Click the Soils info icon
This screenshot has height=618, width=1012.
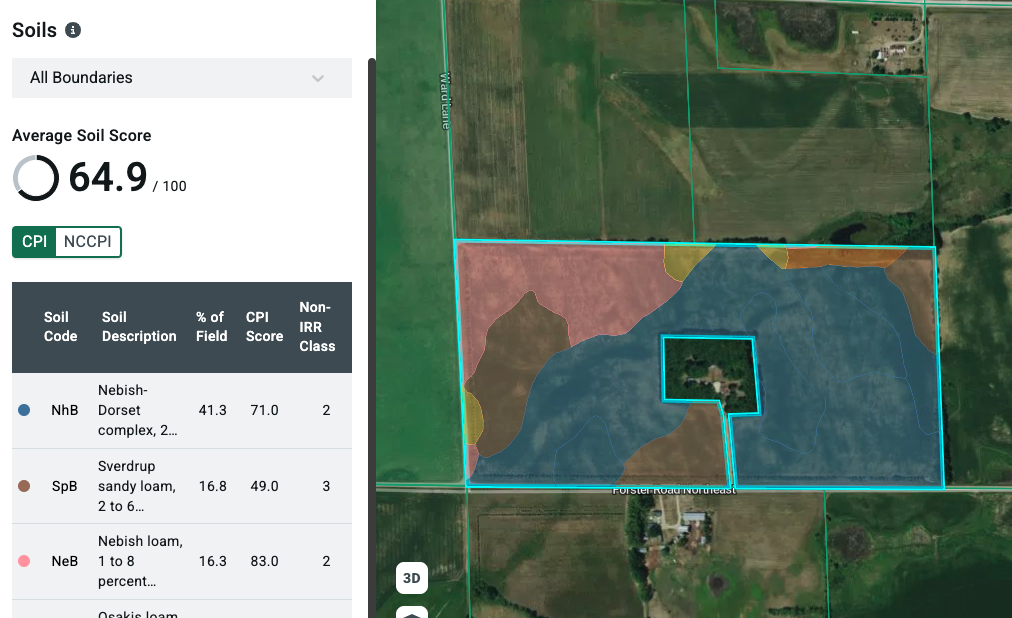pos(73,30)
